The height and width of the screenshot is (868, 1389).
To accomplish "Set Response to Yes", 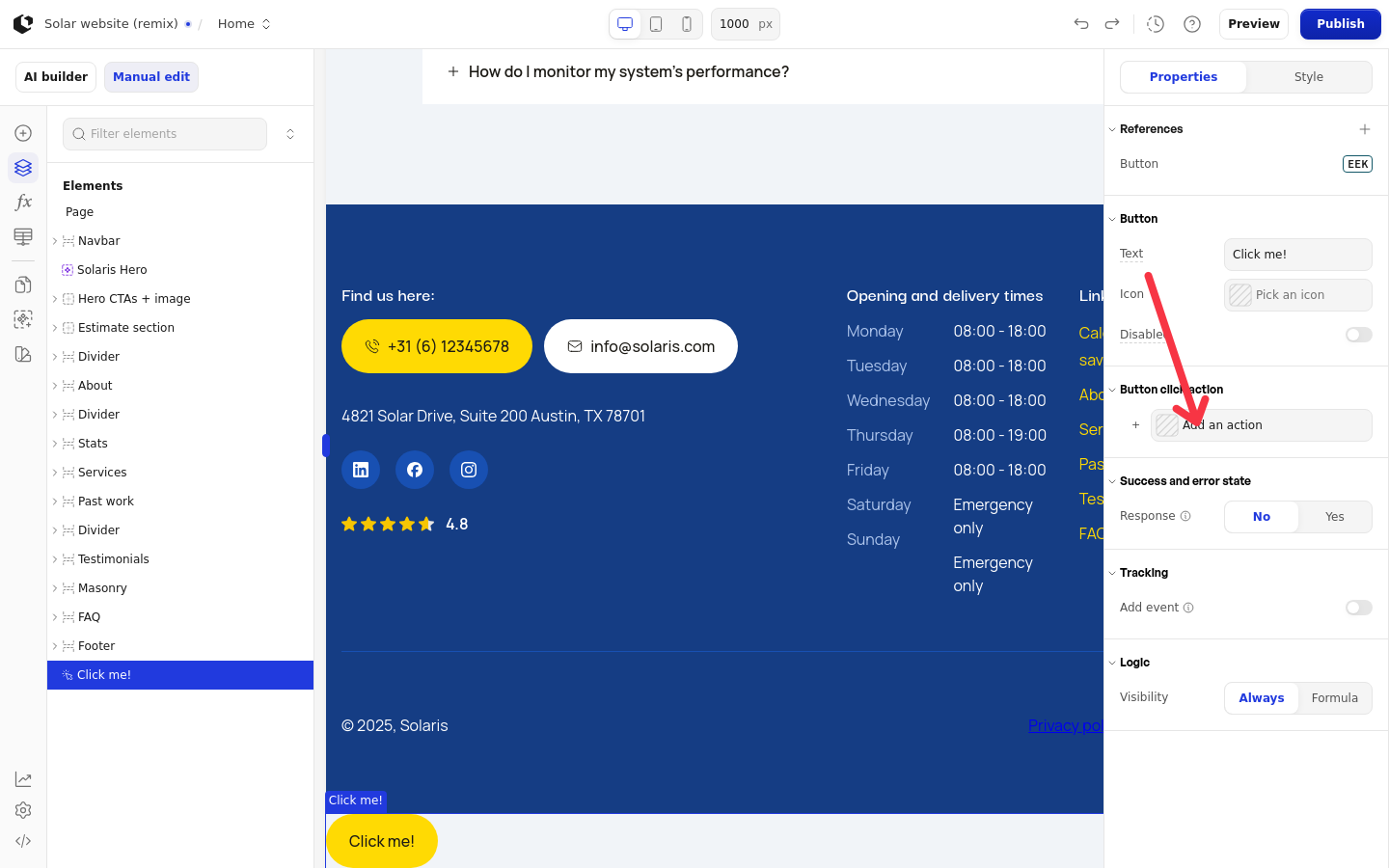I will (x=1335, y=517).
